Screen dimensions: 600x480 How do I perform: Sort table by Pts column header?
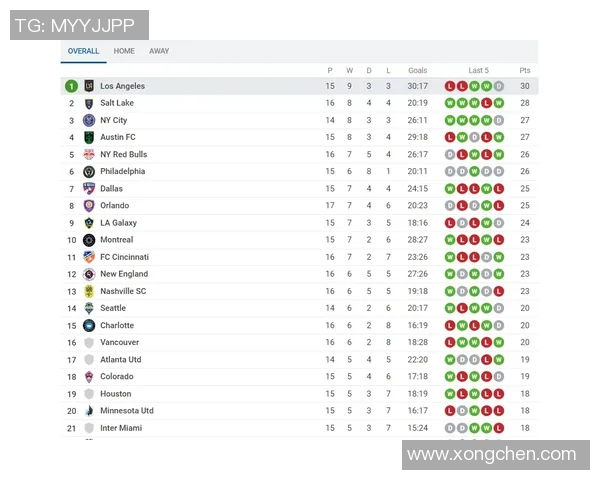pyautogui.click(x=525, y=70)
